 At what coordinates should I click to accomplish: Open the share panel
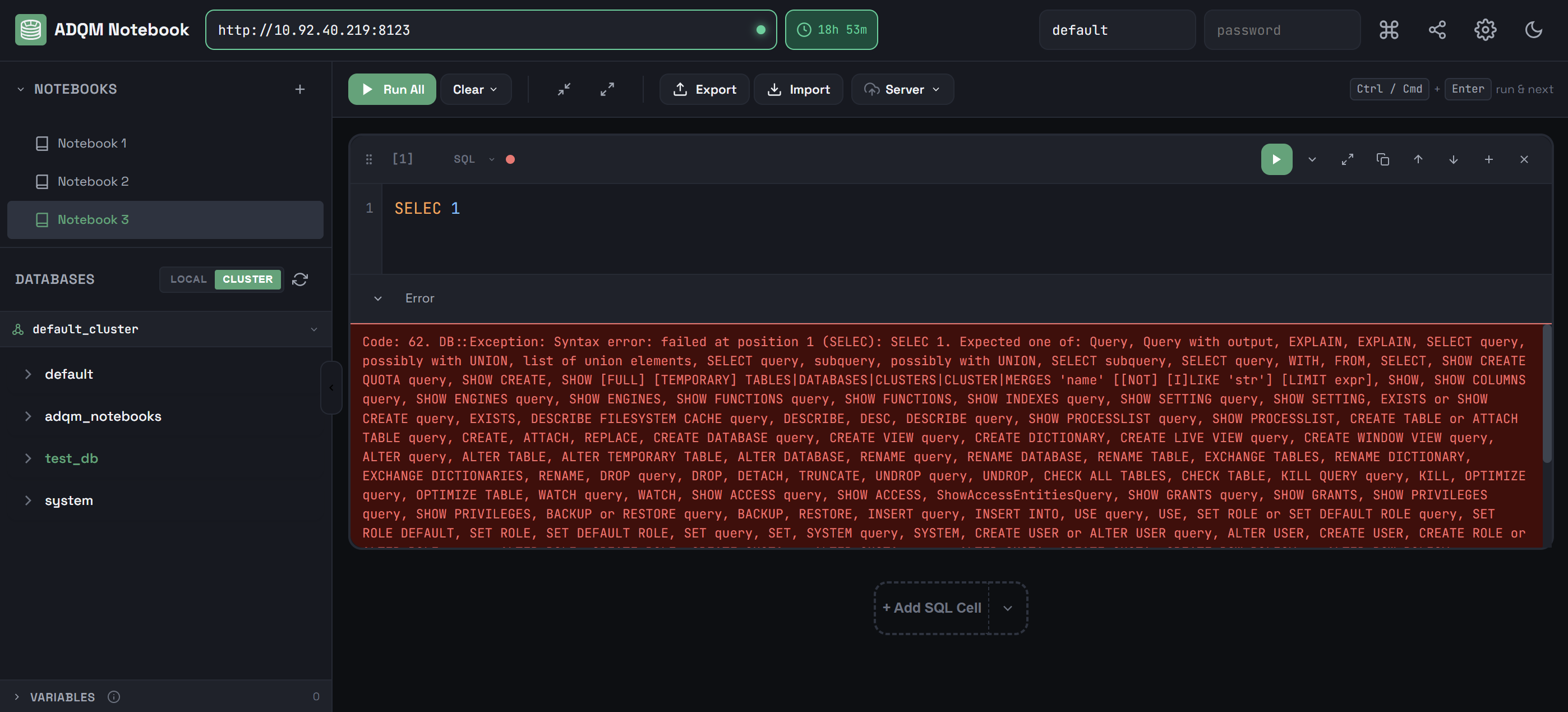[1437, 29]
